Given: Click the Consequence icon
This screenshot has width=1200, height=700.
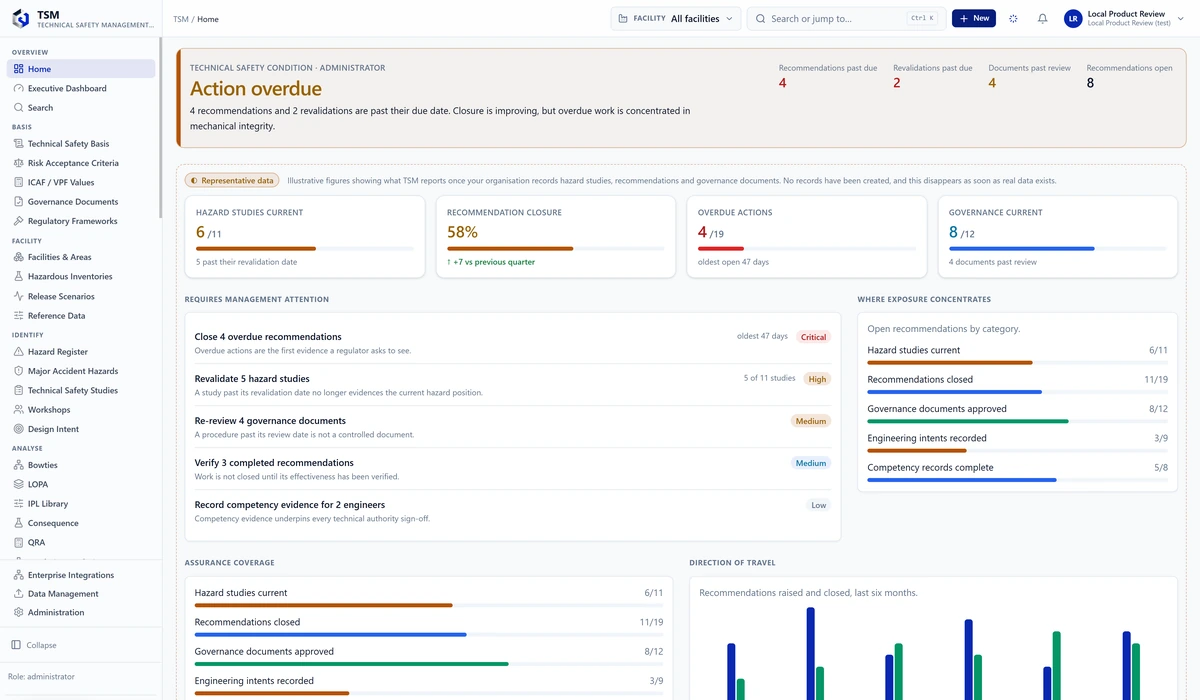Looking at the screenshot, I should 18,523.
